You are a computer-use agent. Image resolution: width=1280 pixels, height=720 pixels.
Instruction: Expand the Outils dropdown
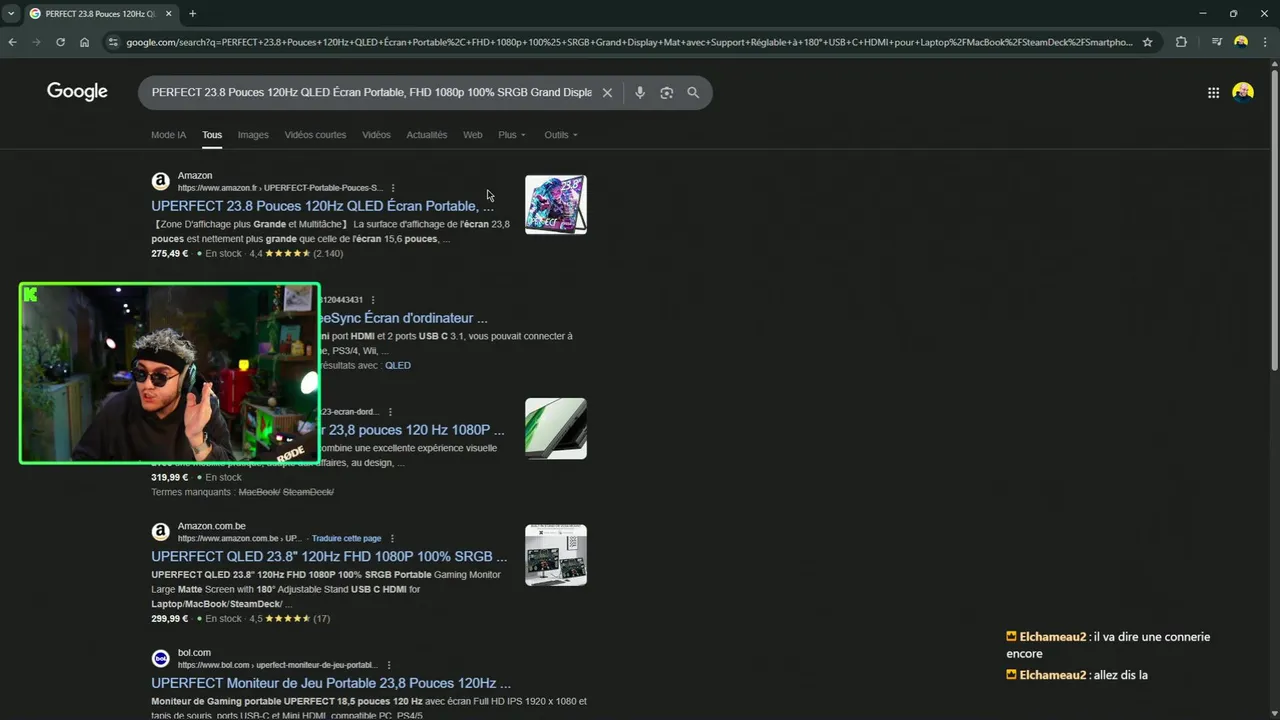[561, 135]
